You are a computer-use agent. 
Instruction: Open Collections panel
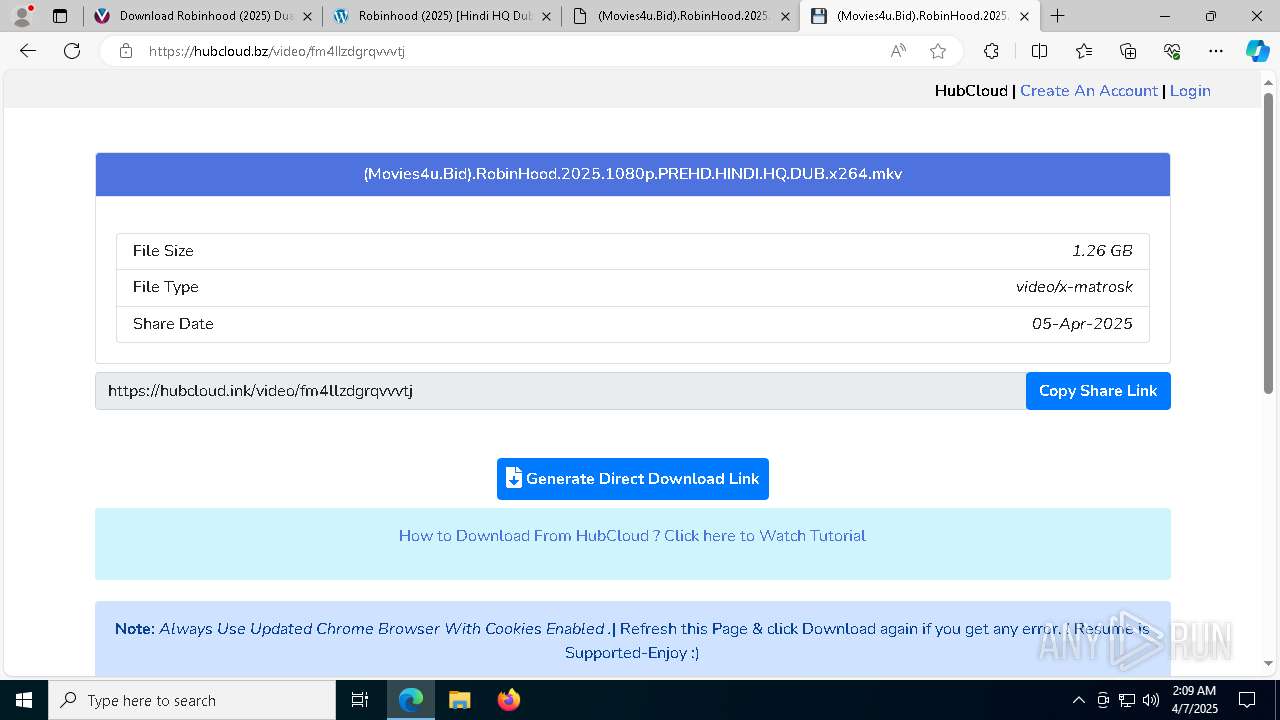click(x=1128, y=51)
